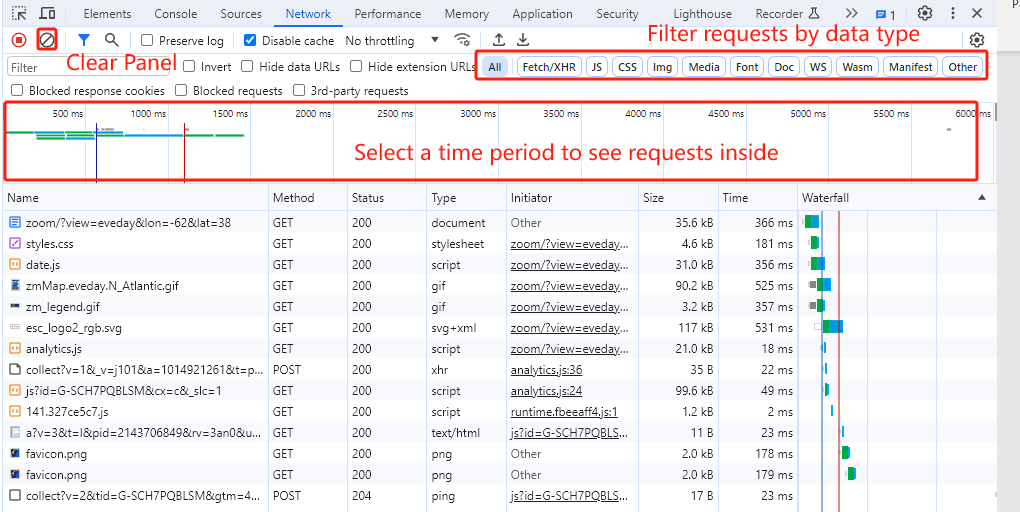Click the export HAR download icon
1020x512 pixels.
tap(523, 40)
